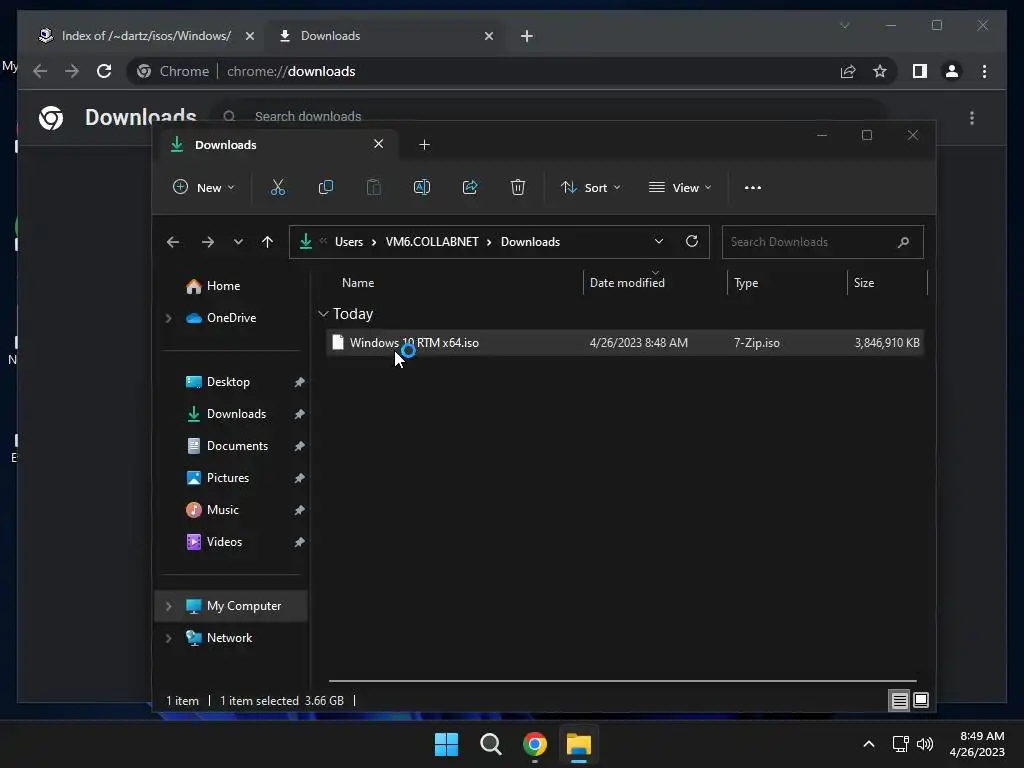This screenshot has height=768, width=1024.
Task: Select Windows 10 RTM x64.iso file
Action: point(625,343)
